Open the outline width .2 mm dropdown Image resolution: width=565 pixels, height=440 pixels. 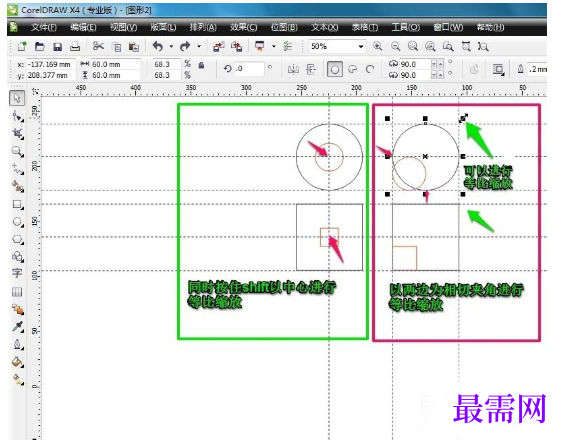tap(537, 69)
